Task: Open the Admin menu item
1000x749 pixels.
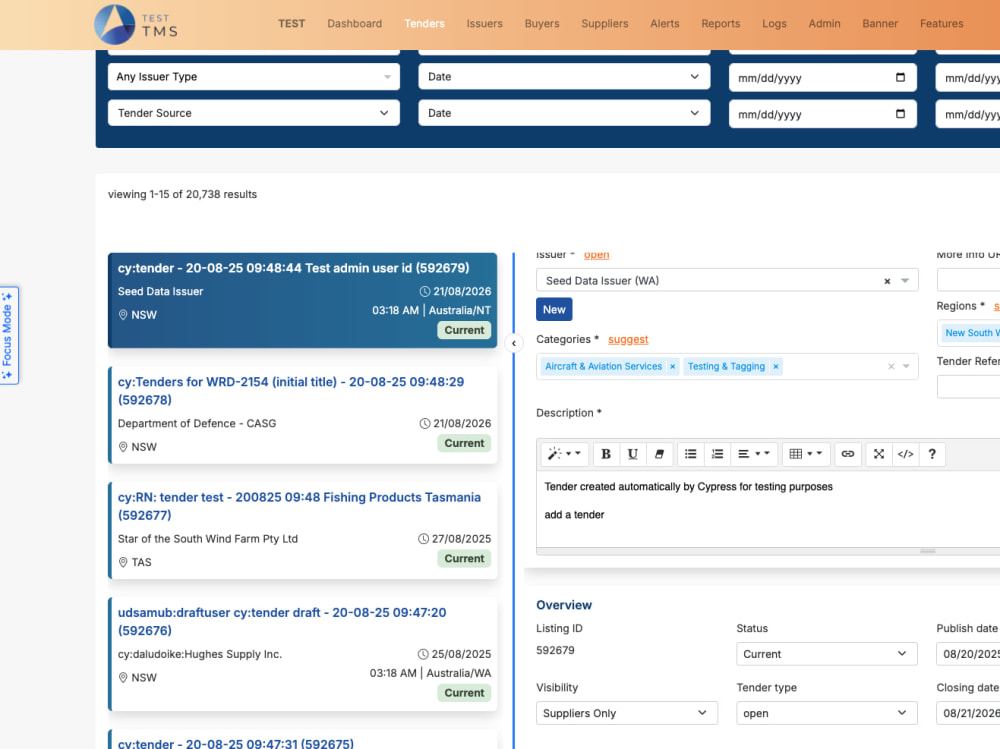Action: pos(824,24)
